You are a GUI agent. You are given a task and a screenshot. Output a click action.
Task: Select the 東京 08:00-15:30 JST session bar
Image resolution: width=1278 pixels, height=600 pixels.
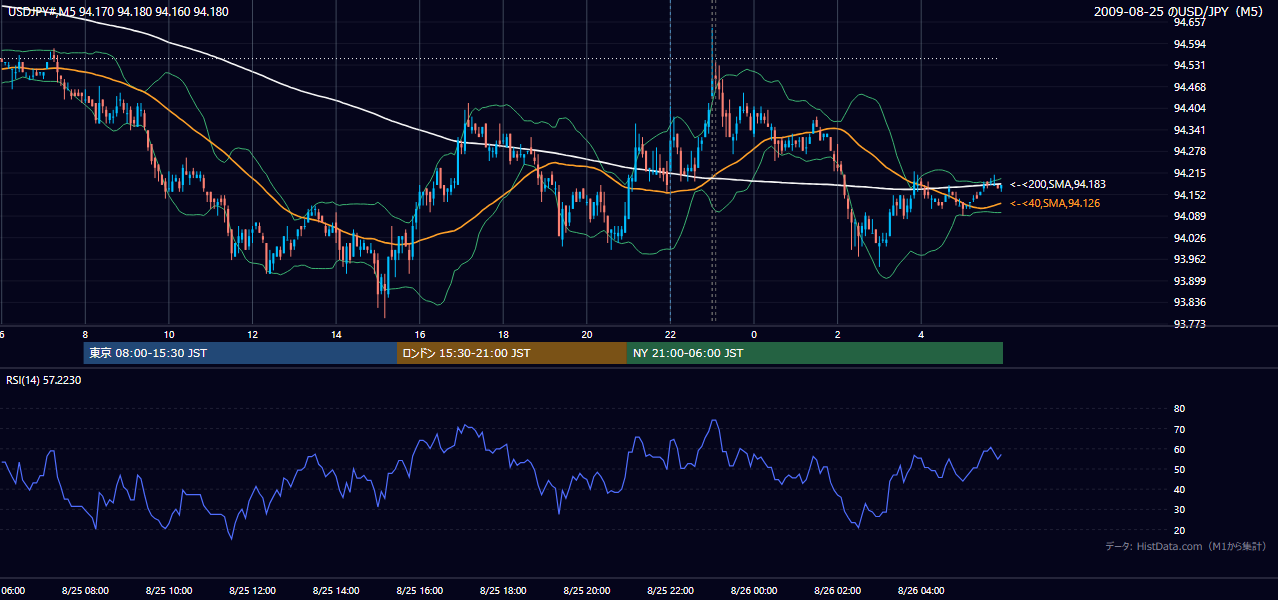click(x=240, y=353)
